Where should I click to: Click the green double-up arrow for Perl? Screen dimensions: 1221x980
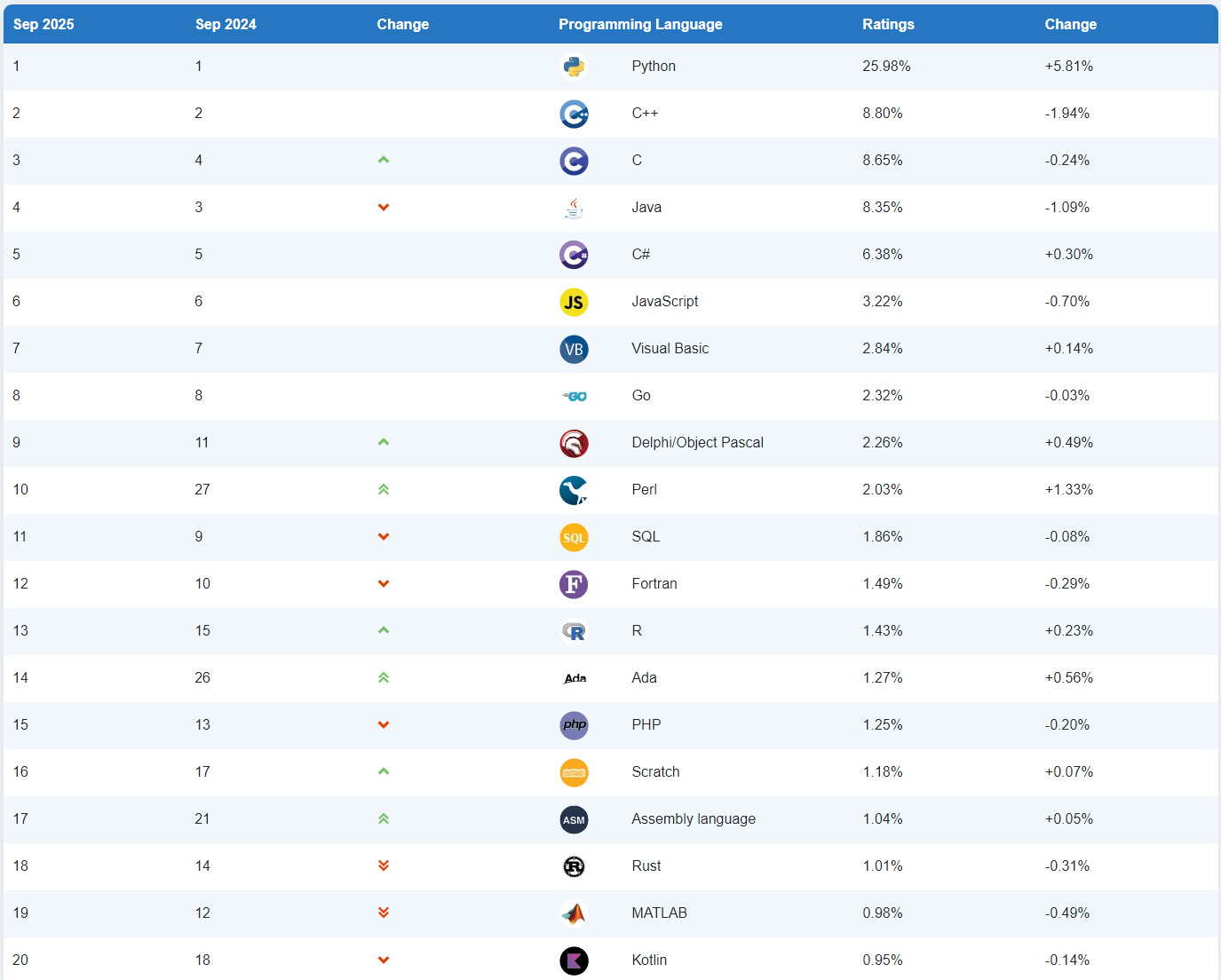tap(384, 489)
